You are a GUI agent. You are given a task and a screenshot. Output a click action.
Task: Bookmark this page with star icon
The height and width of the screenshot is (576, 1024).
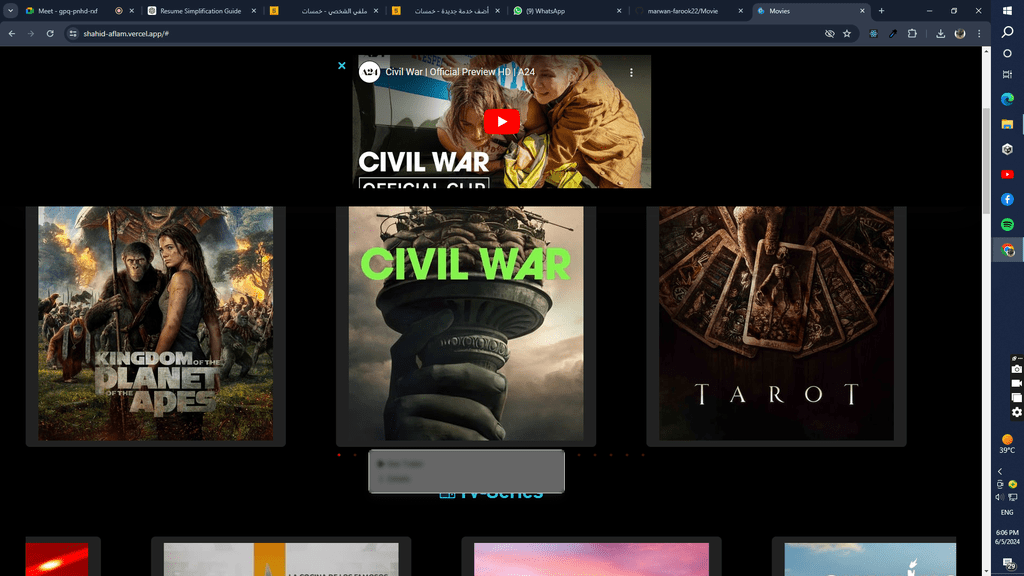click(847, 33)
